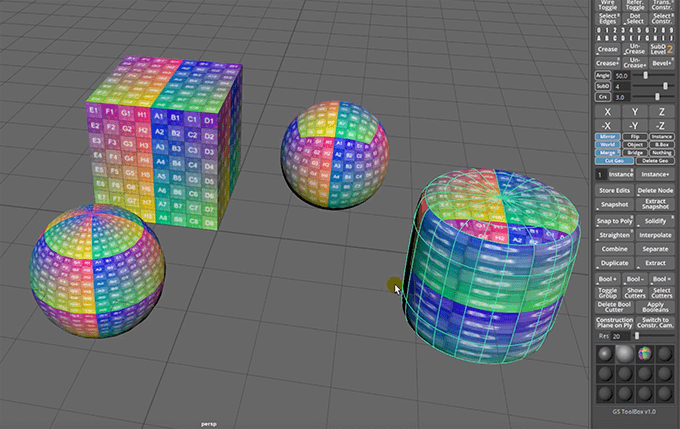Click the Solidify button

point(655,221)
